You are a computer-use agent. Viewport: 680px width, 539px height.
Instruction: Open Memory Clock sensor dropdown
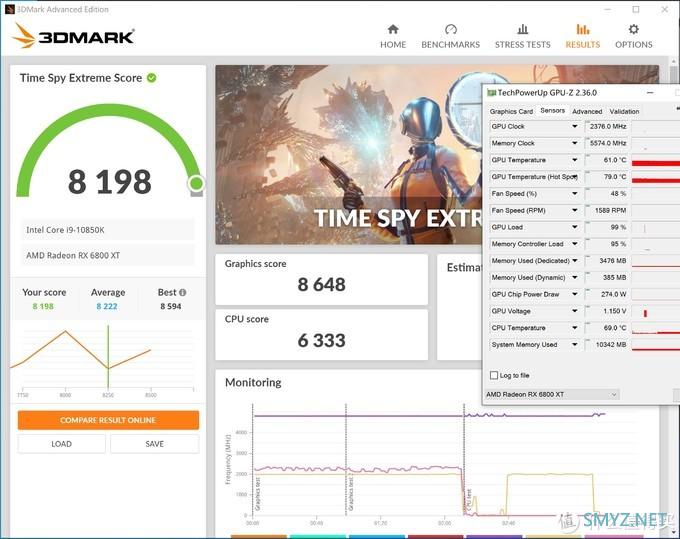575,143
